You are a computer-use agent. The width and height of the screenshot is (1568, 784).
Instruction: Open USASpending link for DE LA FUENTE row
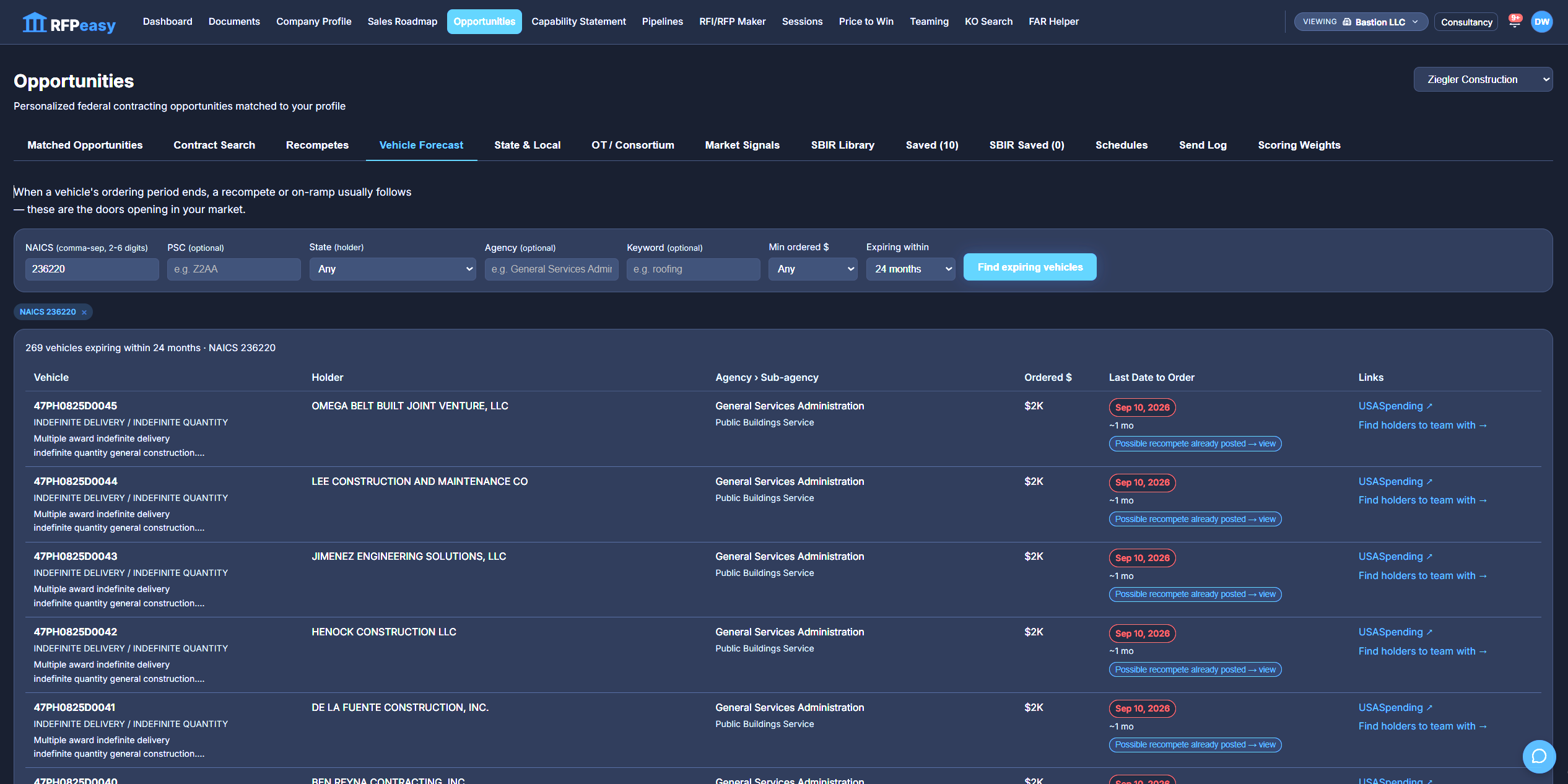point(1395,707)
